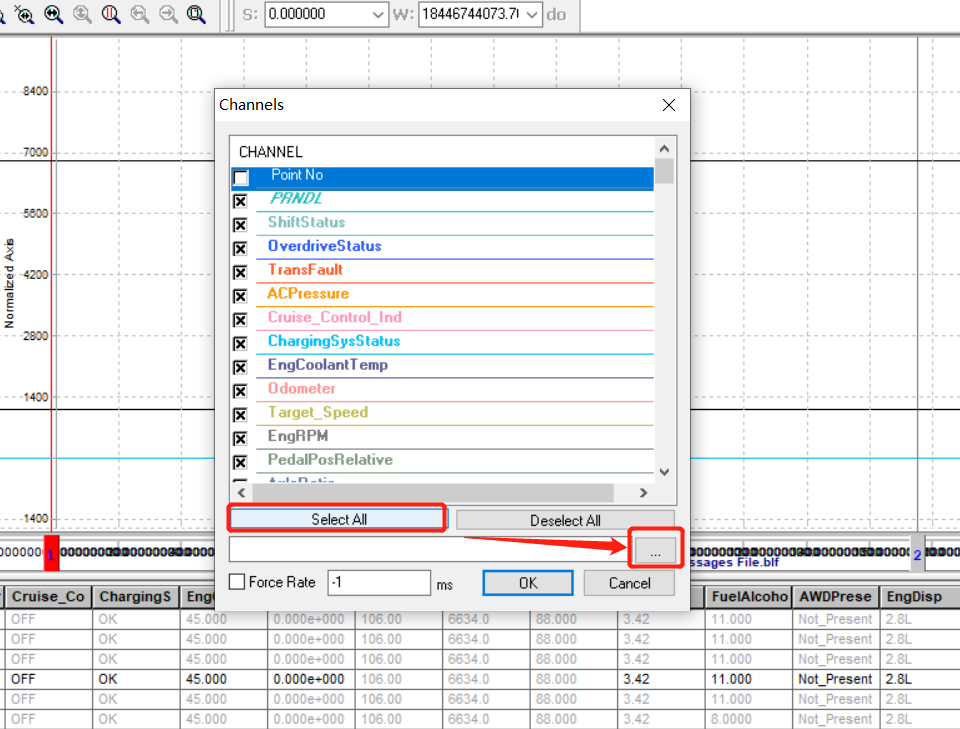
Task: Click the channel list scroll-left arrow
Action: [241, 493]
